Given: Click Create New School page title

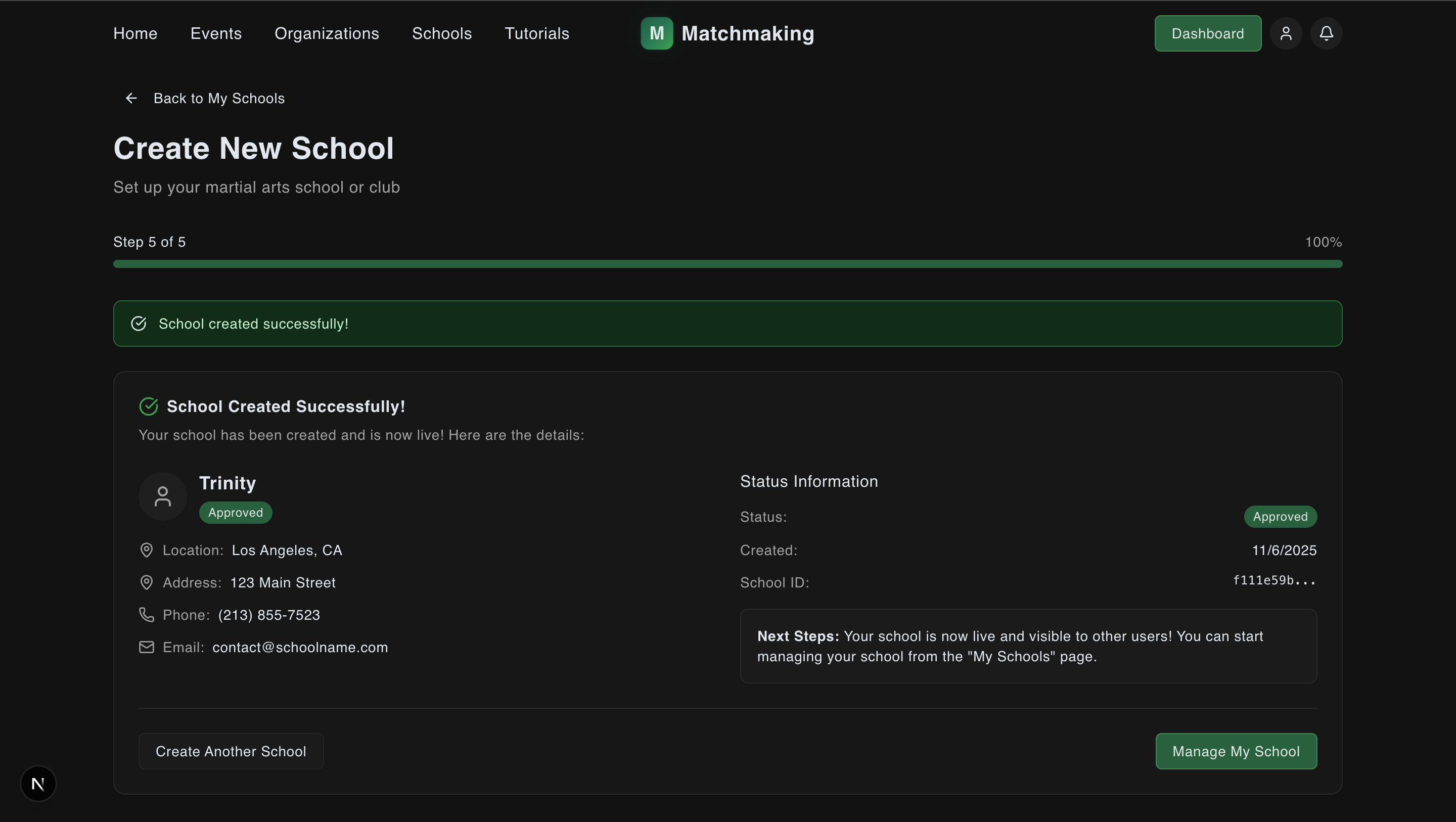Looking at the screenshot, I should point(253,148).
